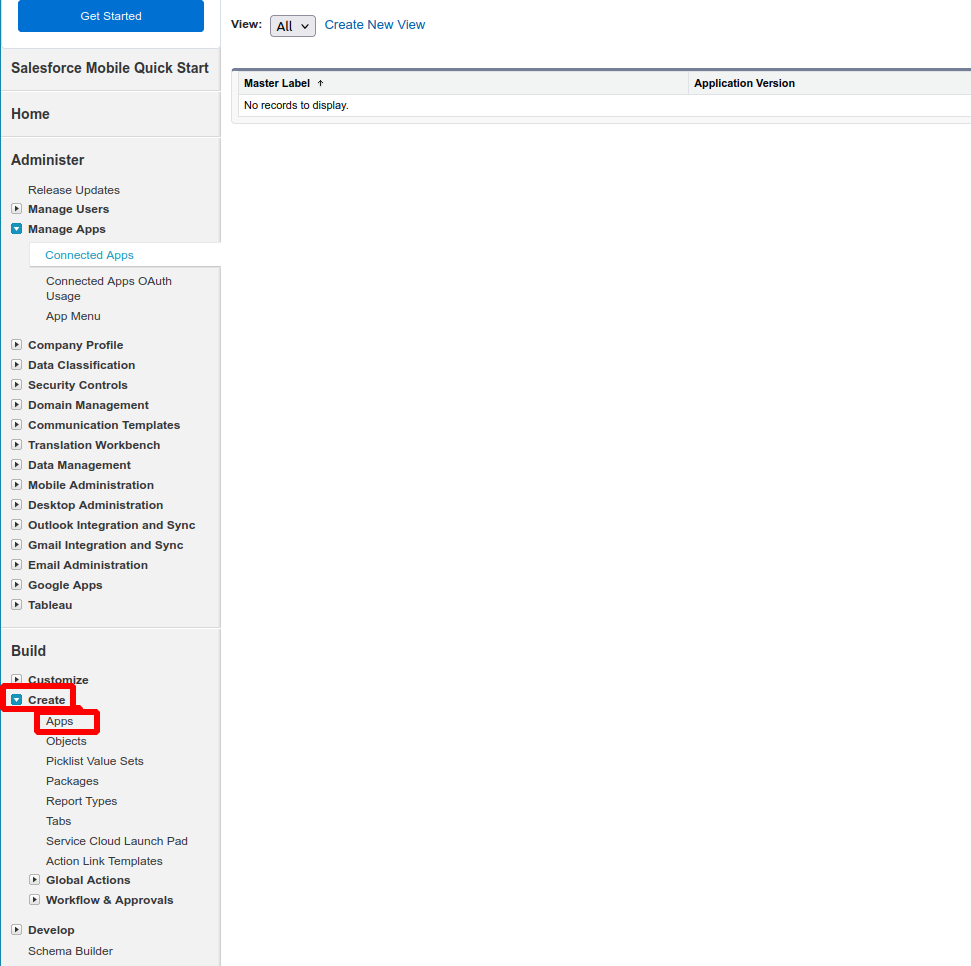Expand the Google Apps arrow
The width and height of the screenshot is (971, 966).
click(x=17, y=585)
